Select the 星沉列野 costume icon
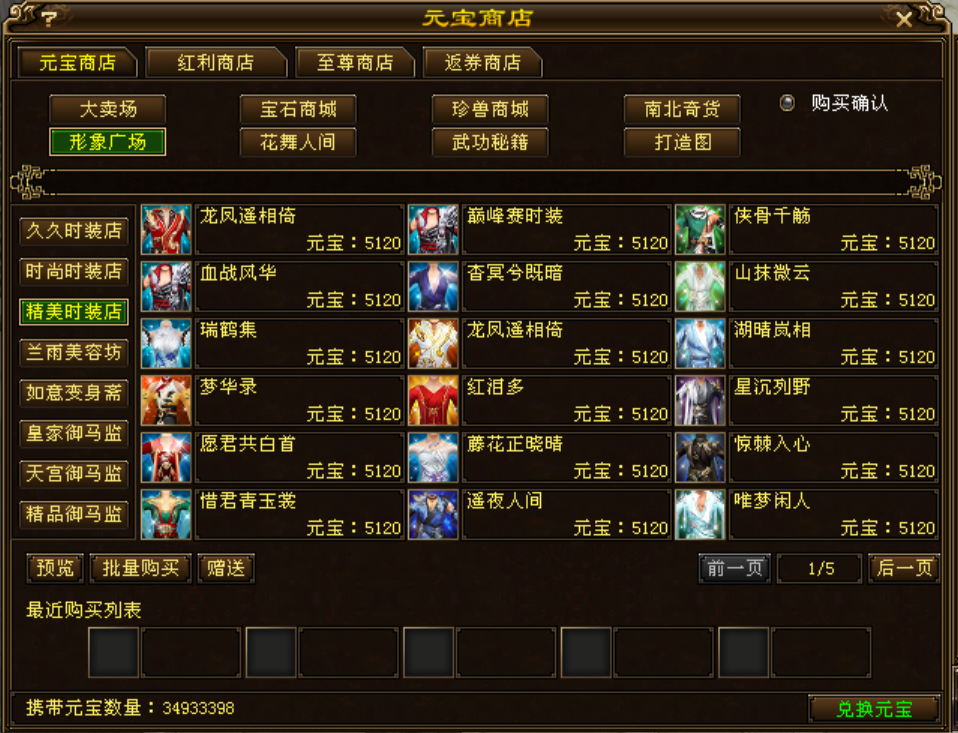 click(x=700, y=401)
